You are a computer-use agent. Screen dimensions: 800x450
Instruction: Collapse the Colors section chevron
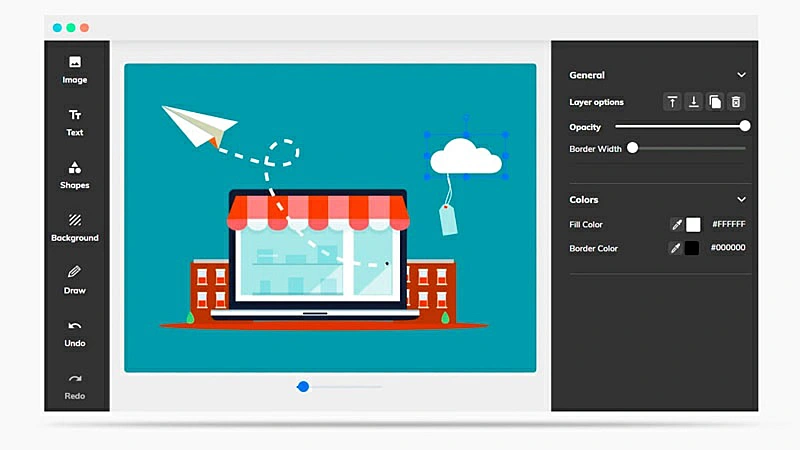click(x=741, y=200)
